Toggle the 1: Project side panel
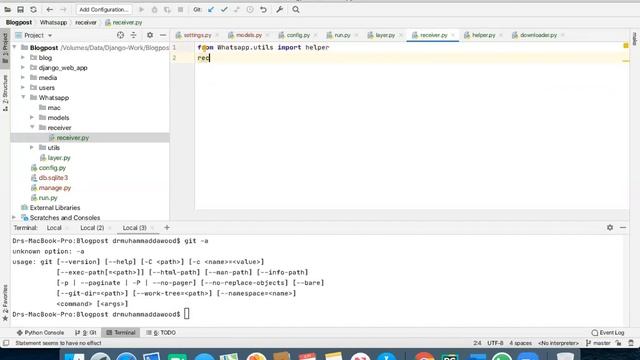 pos(5,48)
